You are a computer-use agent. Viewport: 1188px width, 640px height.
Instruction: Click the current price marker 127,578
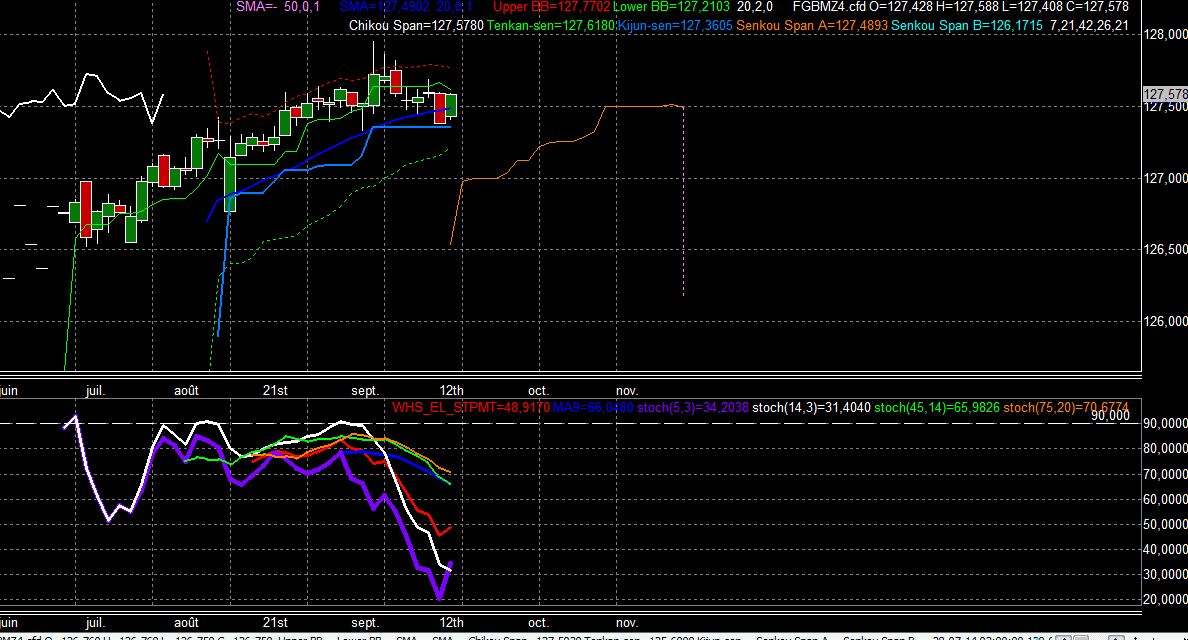(1165, 95)
